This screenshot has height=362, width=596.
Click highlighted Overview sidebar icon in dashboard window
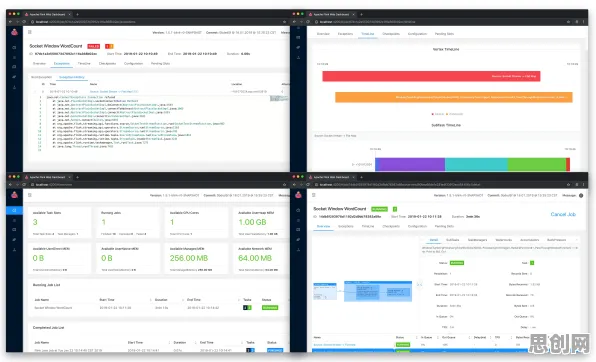click(x=14, y=210)
